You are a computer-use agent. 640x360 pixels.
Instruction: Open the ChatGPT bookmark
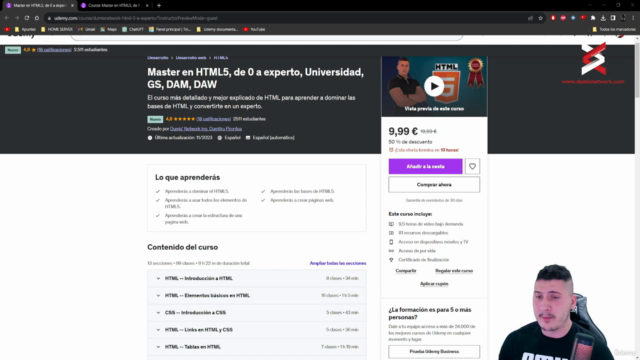[x=133, y=29]
